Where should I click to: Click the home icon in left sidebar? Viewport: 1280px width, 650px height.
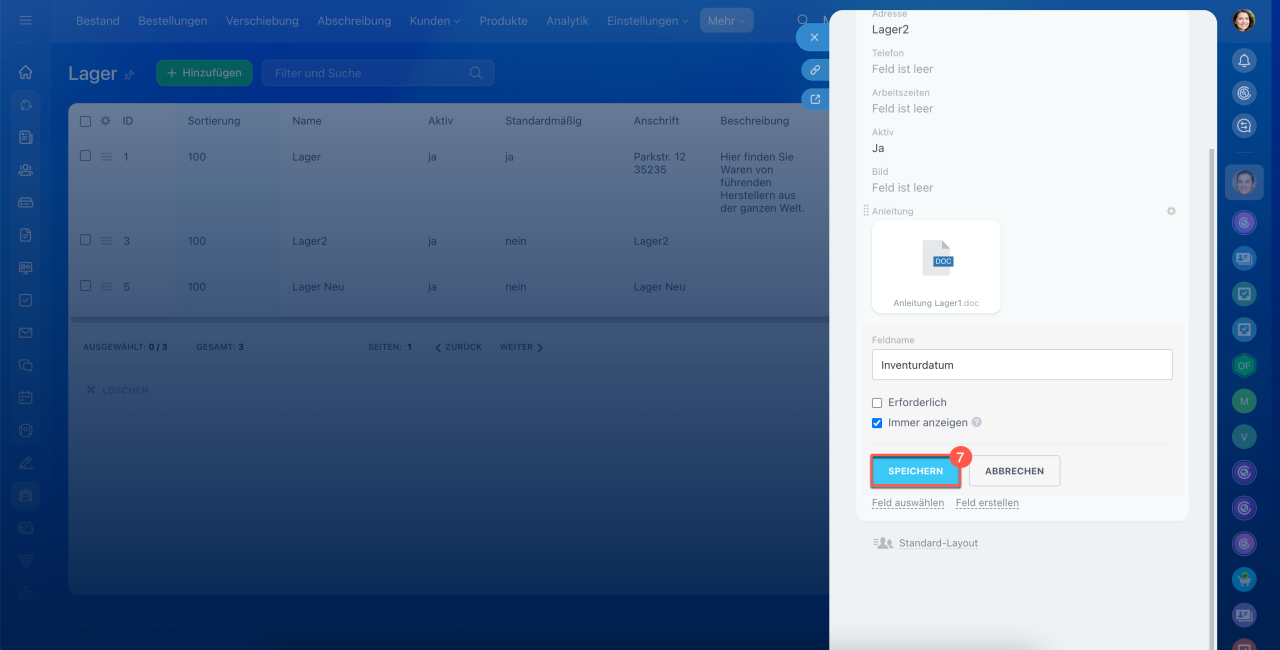26,72
